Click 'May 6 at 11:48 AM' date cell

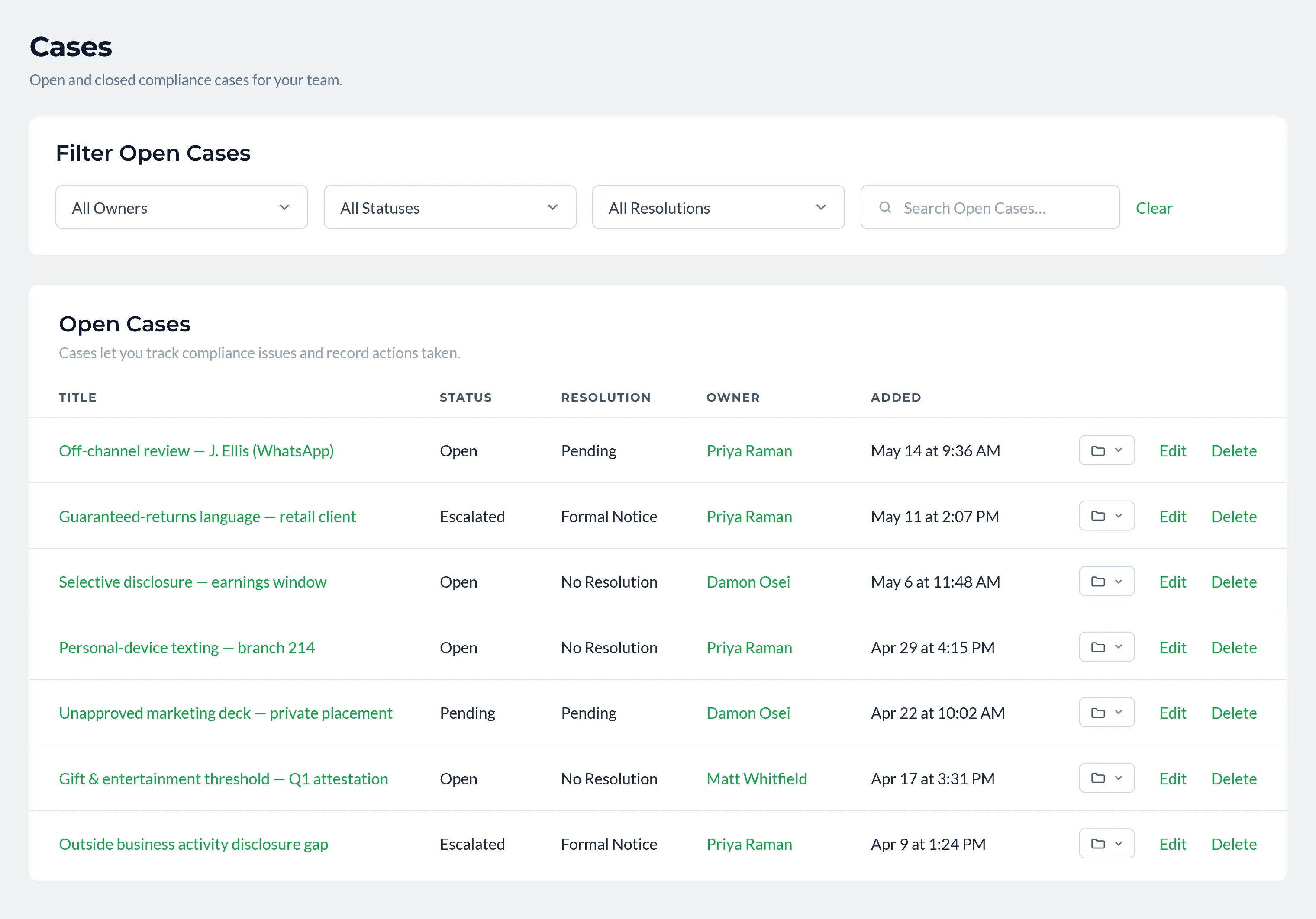click(935, 582)
